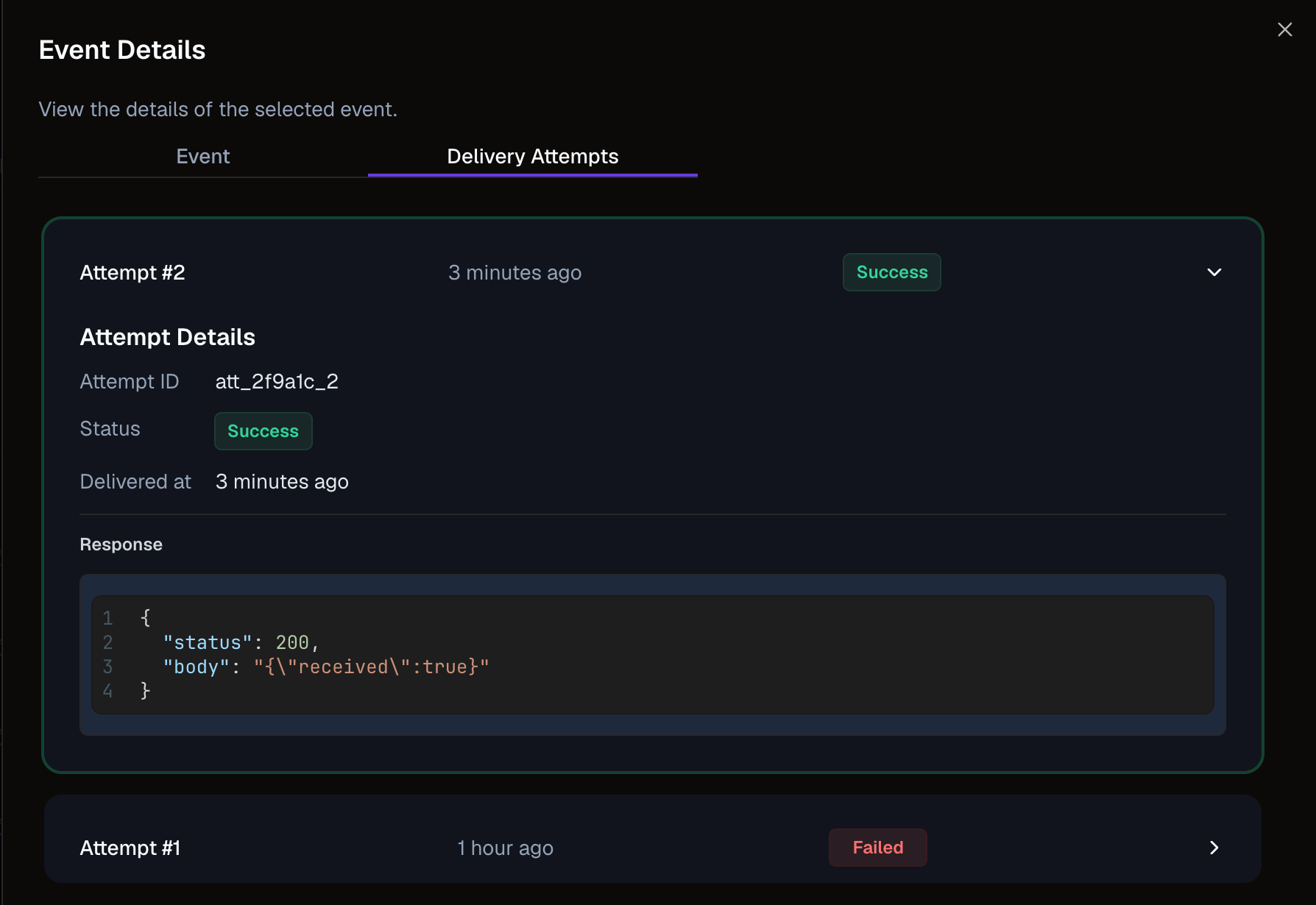Click the Attempt #2 header title
This screenshot has height=905, width=1316.
pos(132,272)
